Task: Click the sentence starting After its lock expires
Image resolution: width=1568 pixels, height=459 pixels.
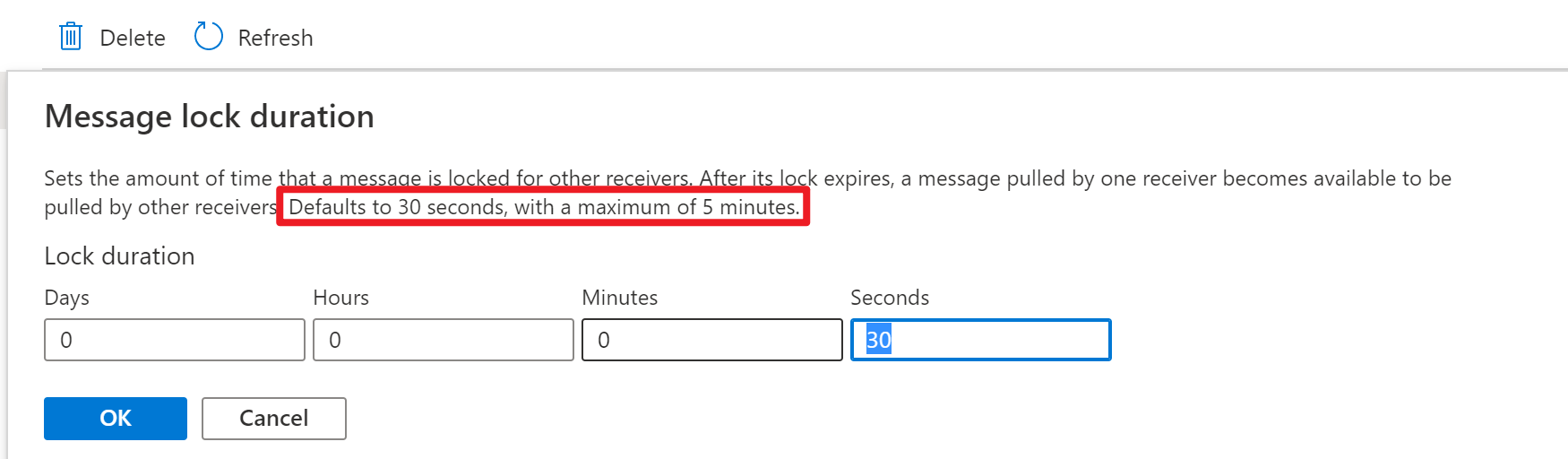Action: coord(1075,178)
